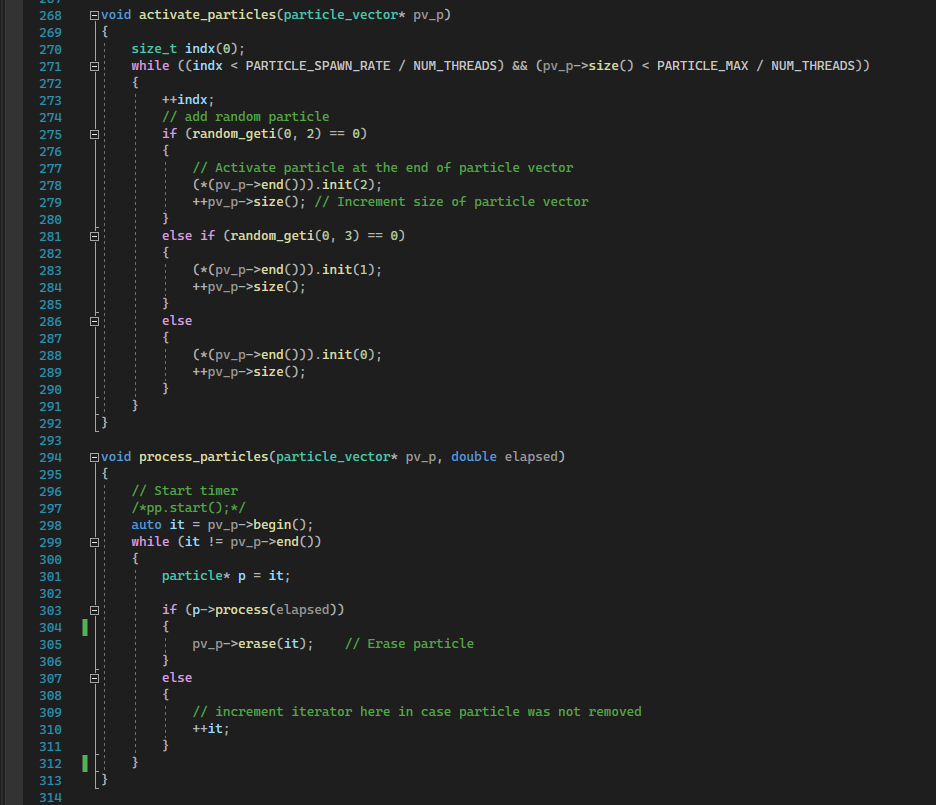The image size is (936, 805).
Task: Click line number 294
Action: (50, 458)
